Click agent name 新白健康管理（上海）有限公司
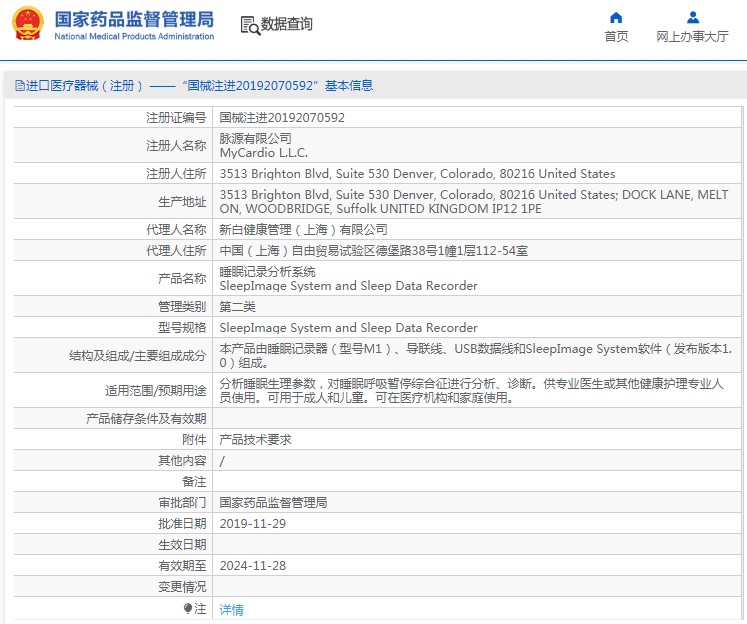The width and height of the screenshot is (747, 624). click(x=303, y=230)
